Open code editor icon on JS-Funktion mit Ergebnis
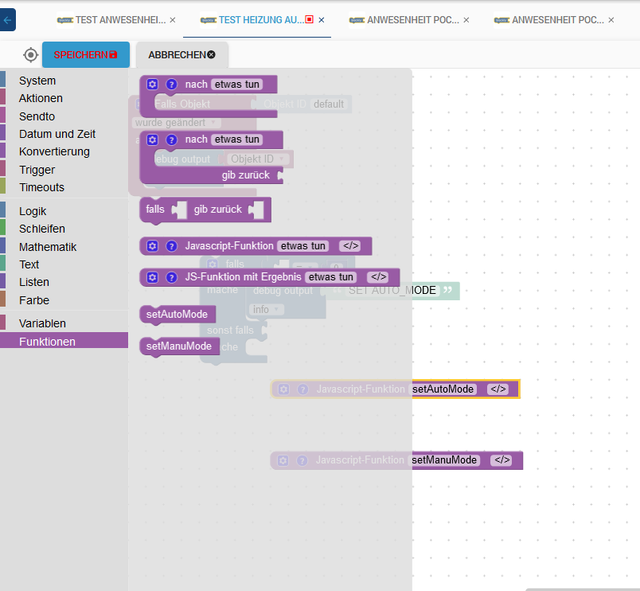 (x=378, y=277)
